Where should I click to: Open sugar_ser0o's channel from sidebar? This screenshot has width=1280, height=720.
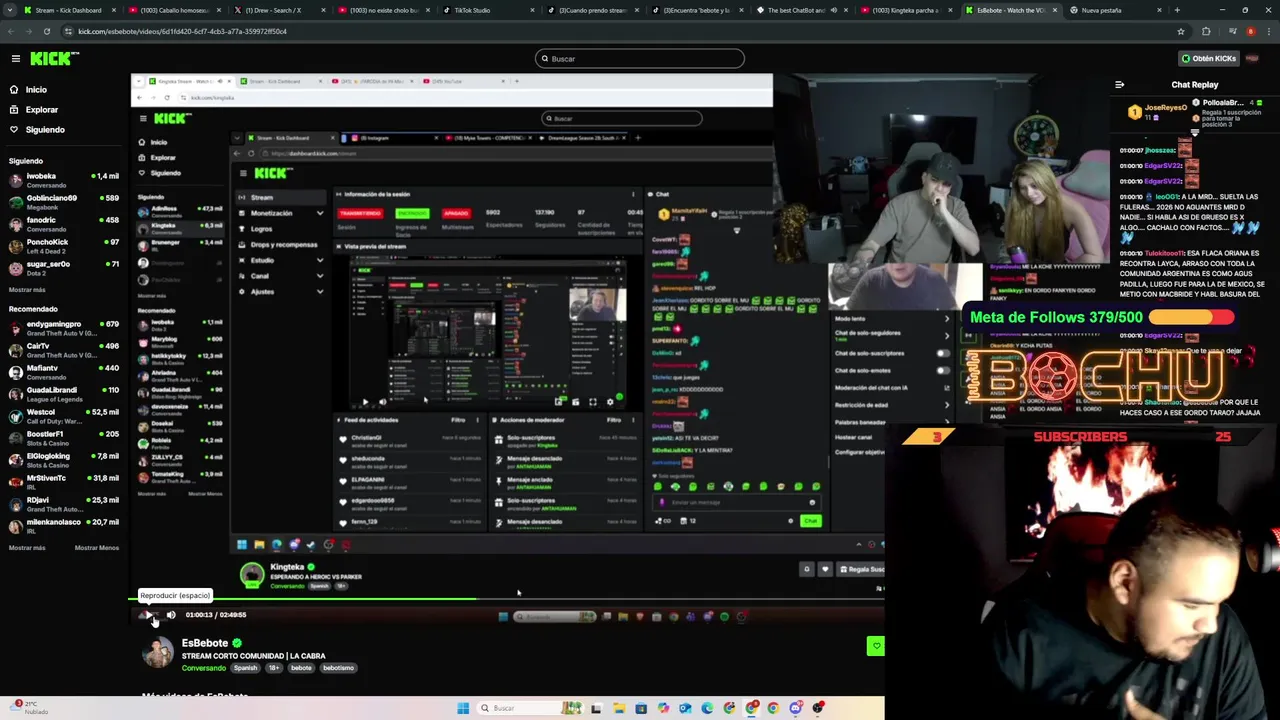pyautogui.click(x=64, y=268)
